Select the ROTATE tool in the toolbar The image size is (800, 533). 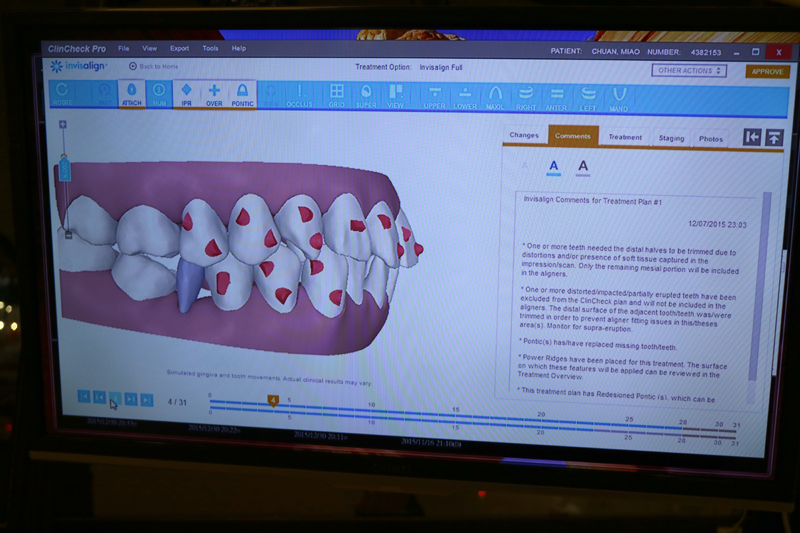point(62,94)
